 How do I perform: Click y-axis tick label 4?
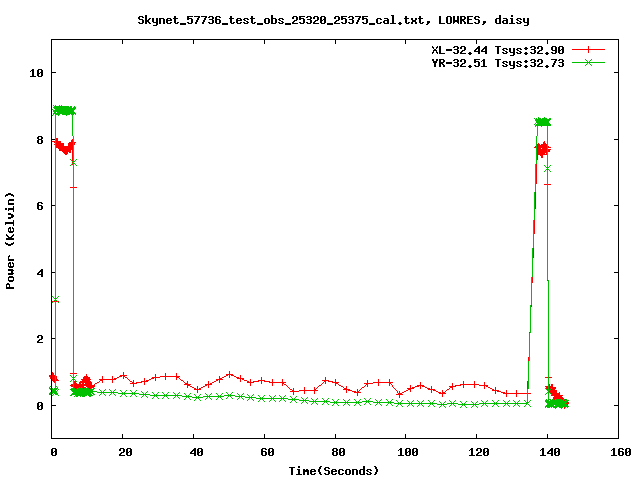(40, 273)
